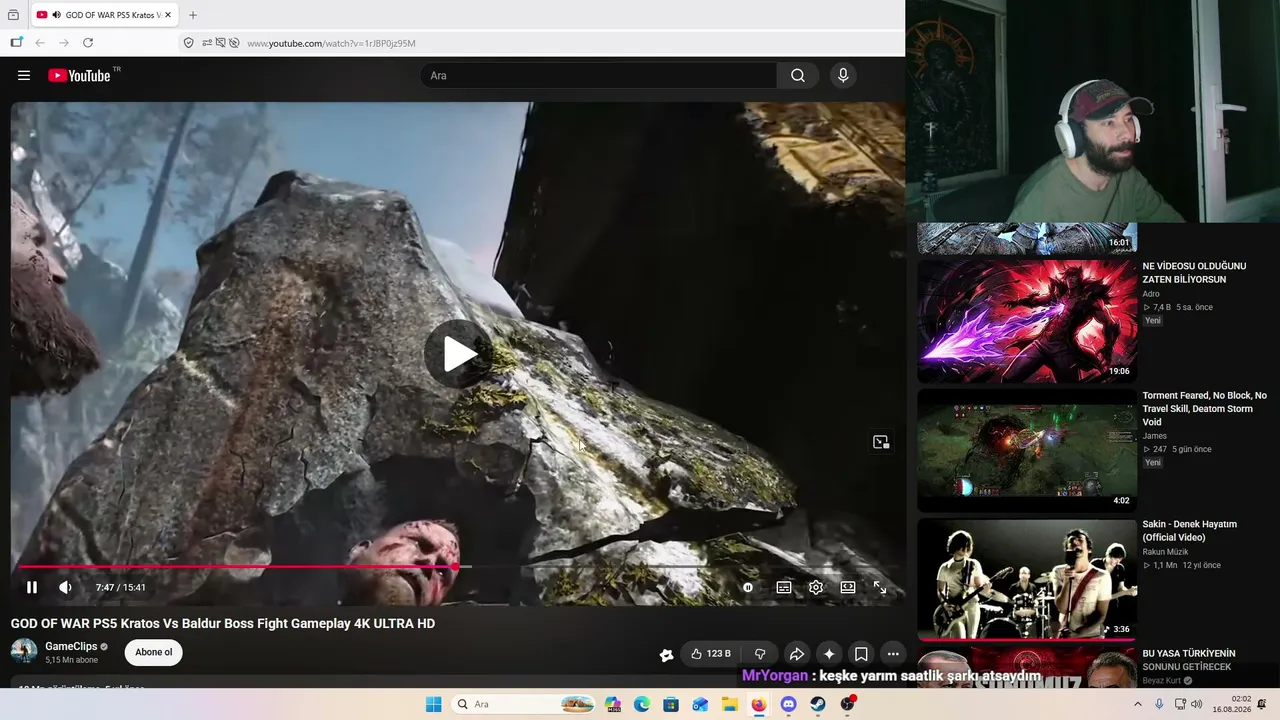Toggle autoplay switch in the player
Screen dimensions: 1280x720
tap(748, 587)
